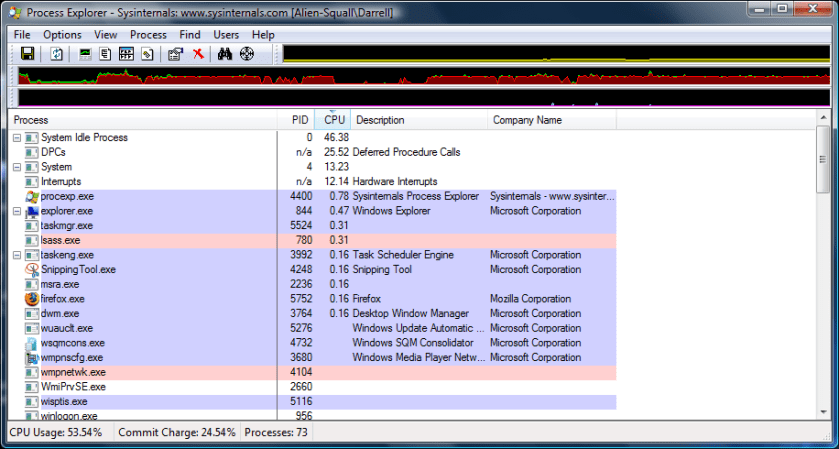Select the SnippingTool.exe scissors icon
This screenshot has width=839, height=449.
[32, 269]
